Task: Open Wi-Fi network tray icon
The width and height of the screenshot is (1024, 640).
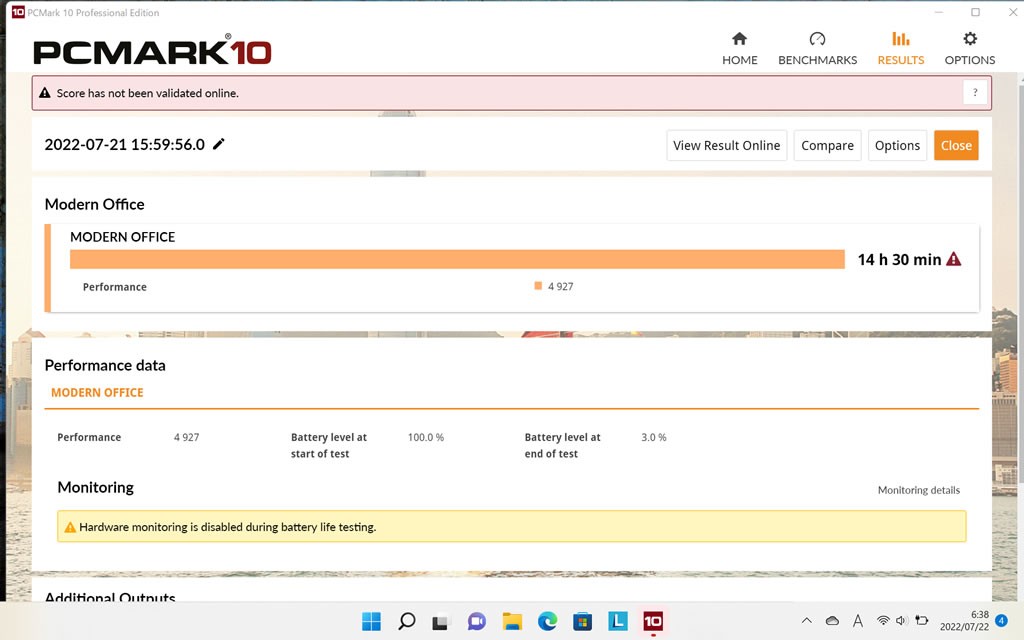Action: pyautogui.click(x=883, y=621)
